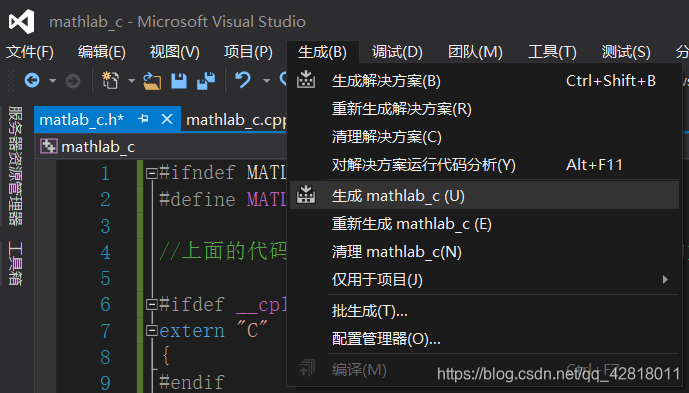This screenshot has height=393, width=689.
Task: Open the 团队(M) menu
Action: click(x=475, y=52)
